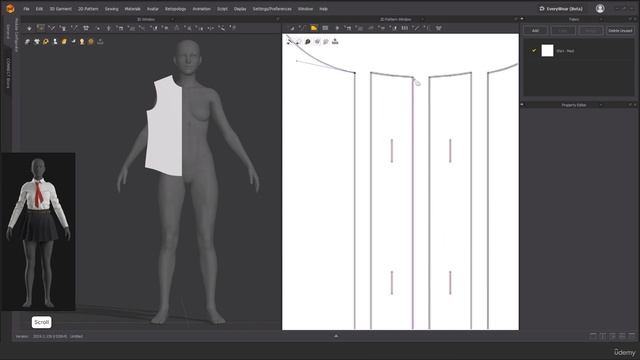This screenshot has width=640, height=360.
Task: Click the shirt icon ending the 2D Pattern toolbar
Action: click(x=439, y=28)
